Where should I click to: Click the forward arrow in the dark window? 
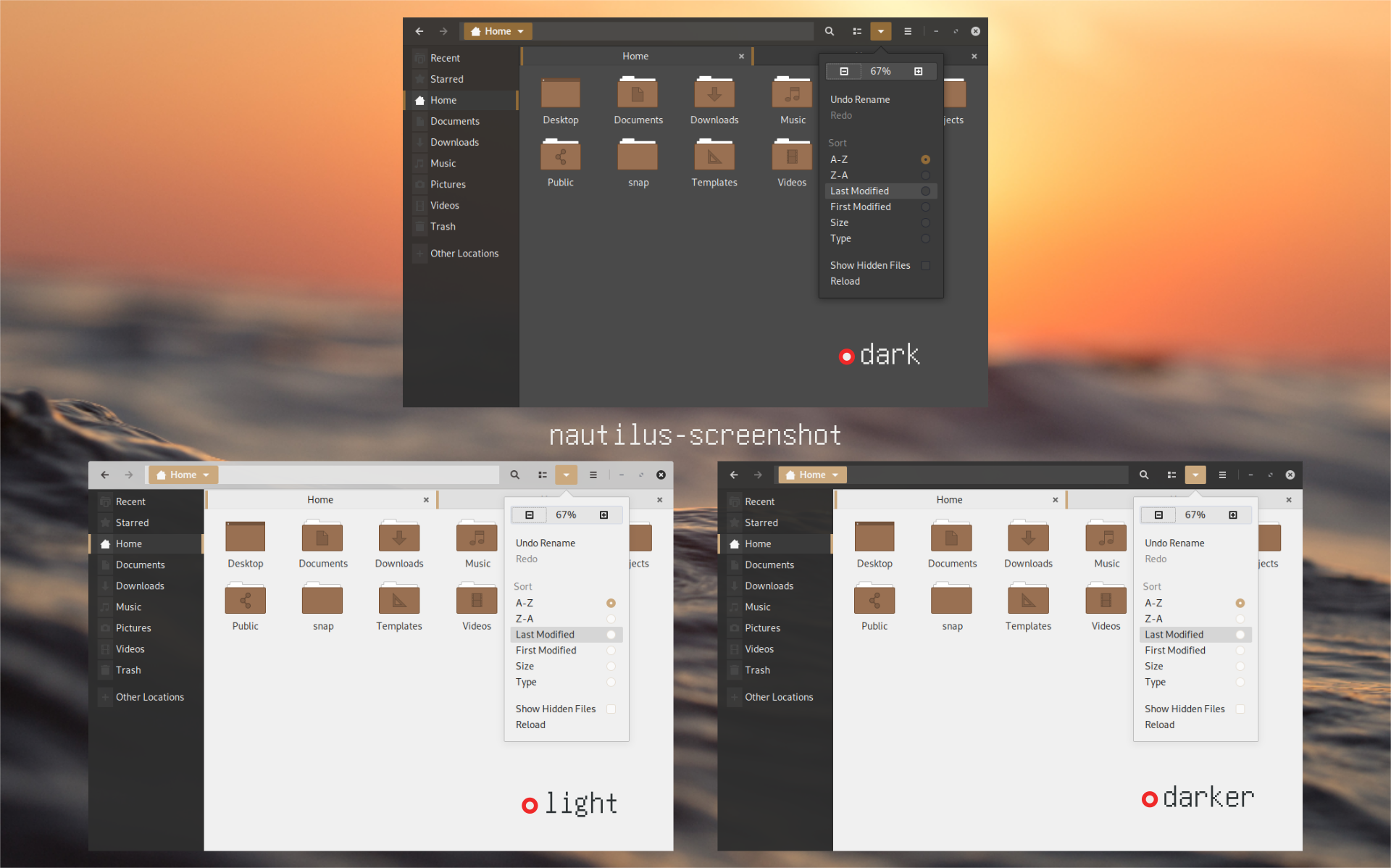443,31
